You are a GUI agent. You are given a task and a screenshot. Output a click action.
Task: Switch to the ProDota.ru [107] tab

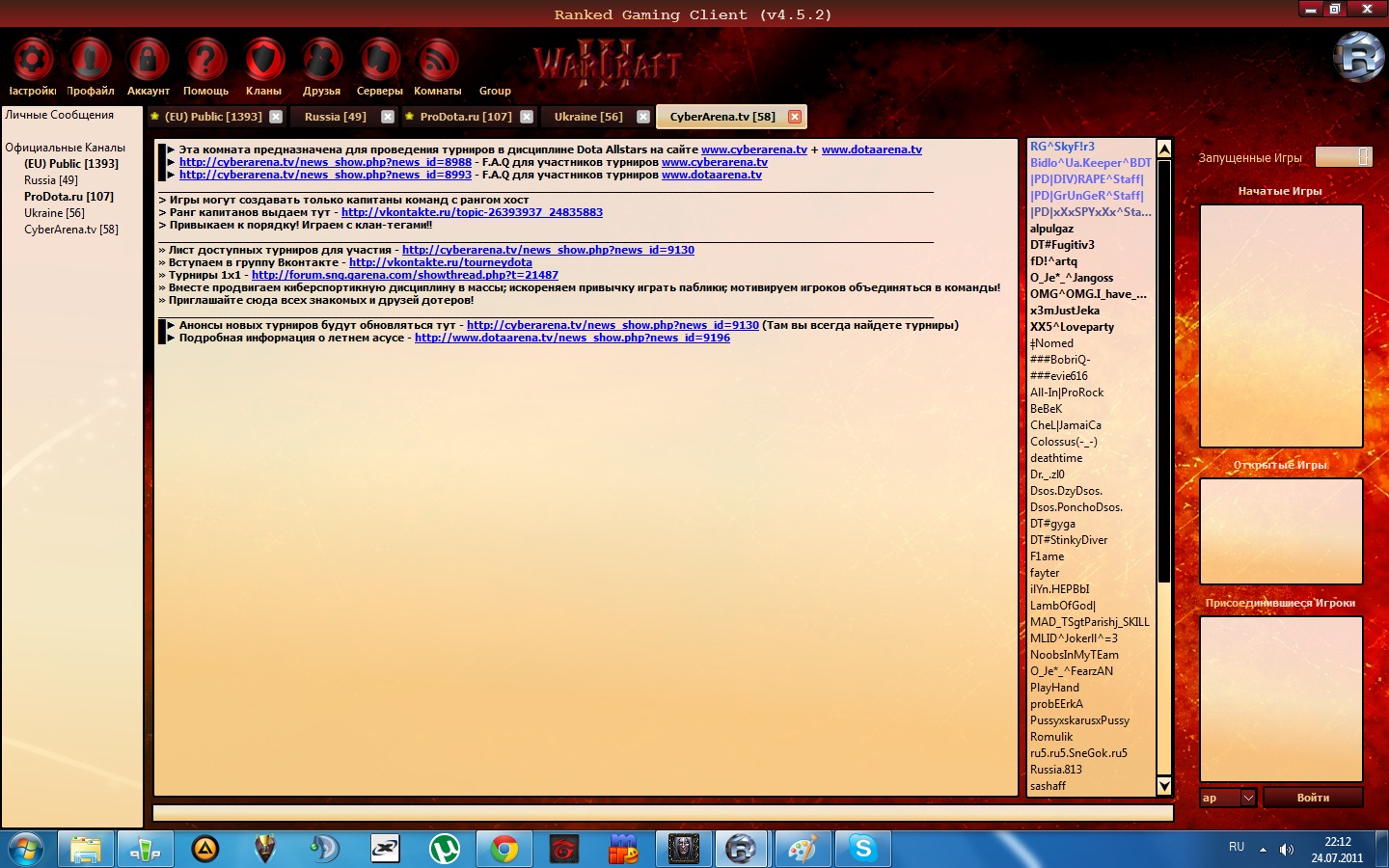coord(466,117)
